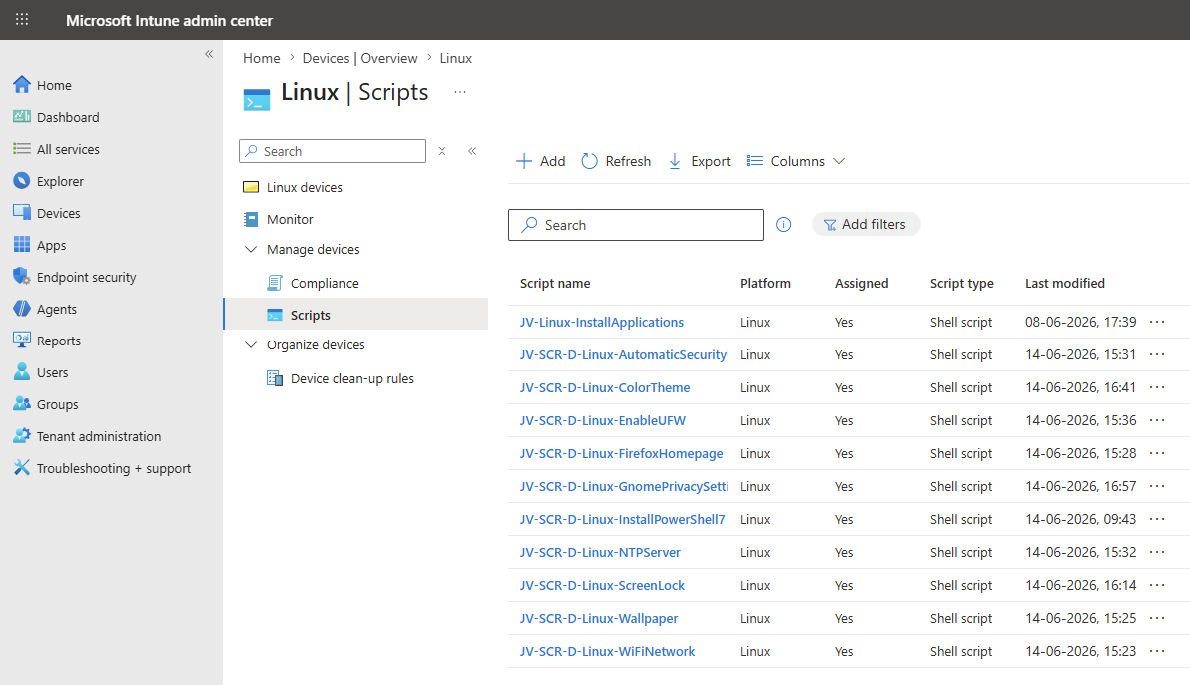
Task: Open row menu for JV-SCR-D-Linux-ColorTheme
Action: (1157, 387)
